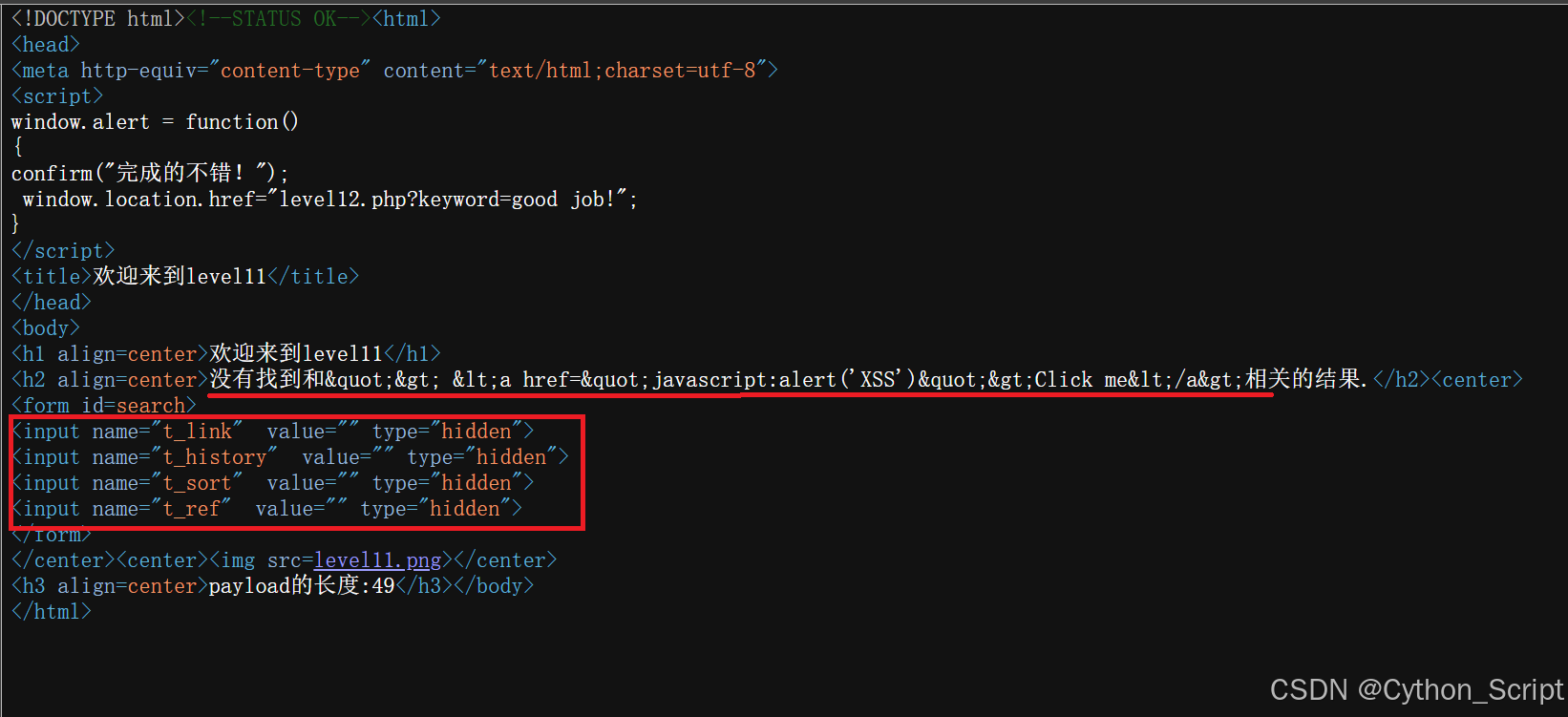Select the input name="t_link" line
Screen dimensions: 1568x717
[272, 432]
